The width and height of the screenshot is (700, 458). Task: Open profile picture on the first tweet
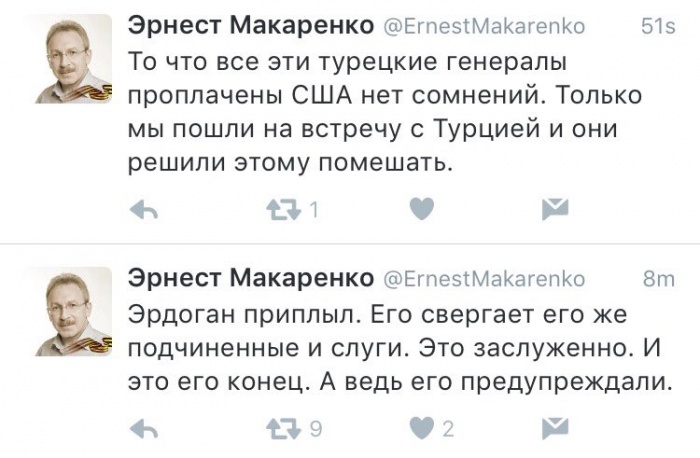(74, 59)
